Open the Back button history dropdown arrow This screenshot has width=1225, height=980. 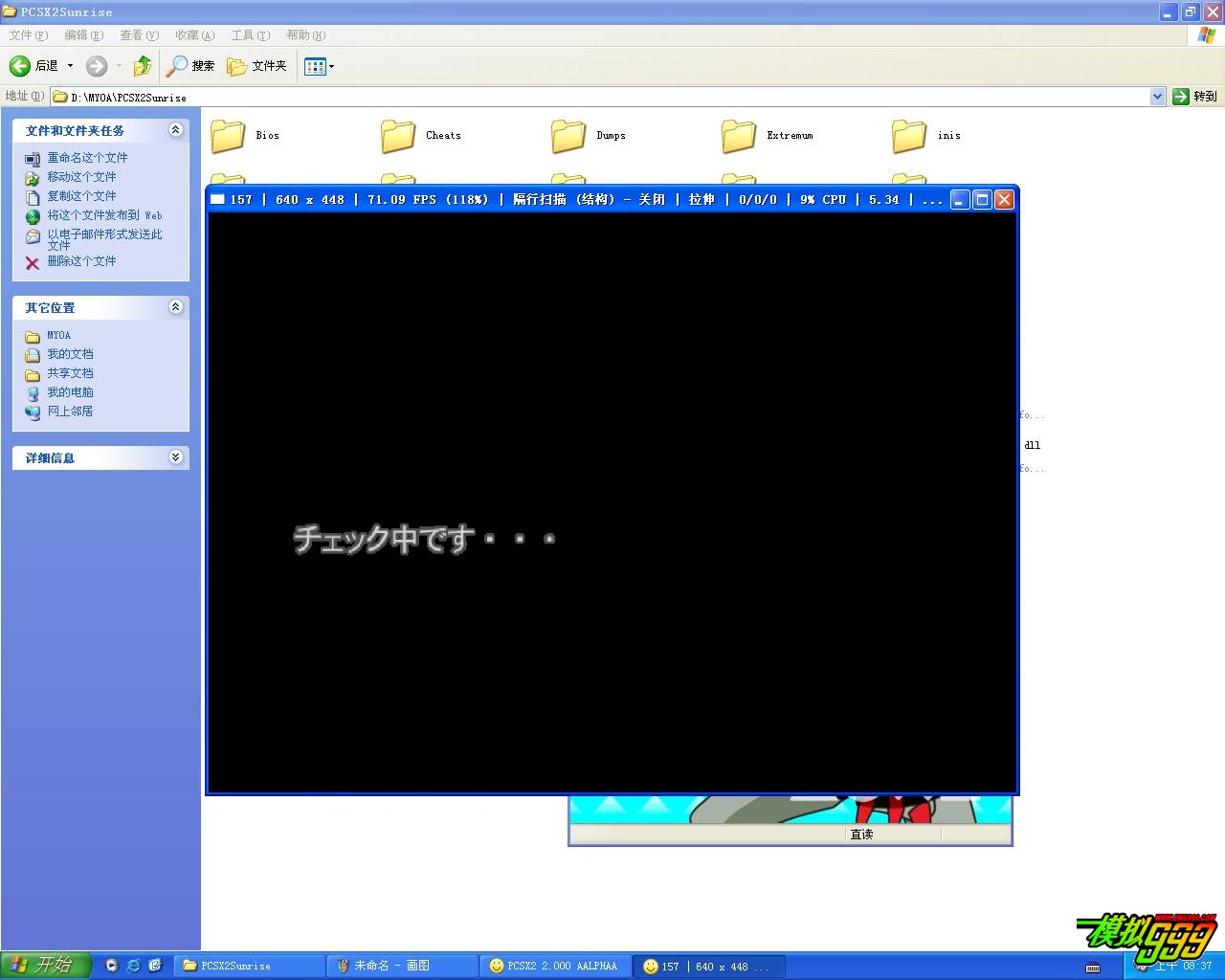tap(70, 66)
